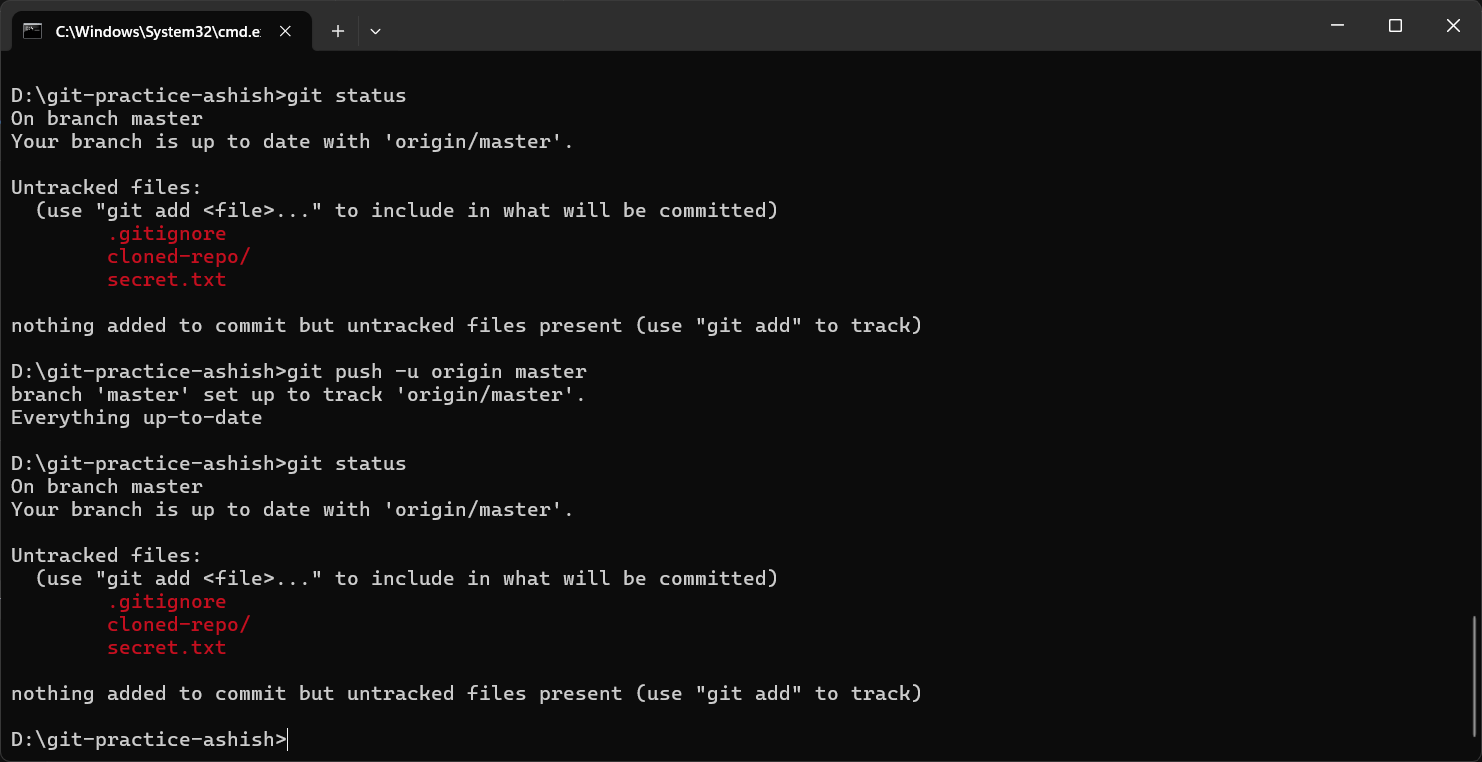Image resolution: width=1482 pixels, height=762 pixels.
Task: Click the second secret.txt listing in output
Action: point(167,647)
